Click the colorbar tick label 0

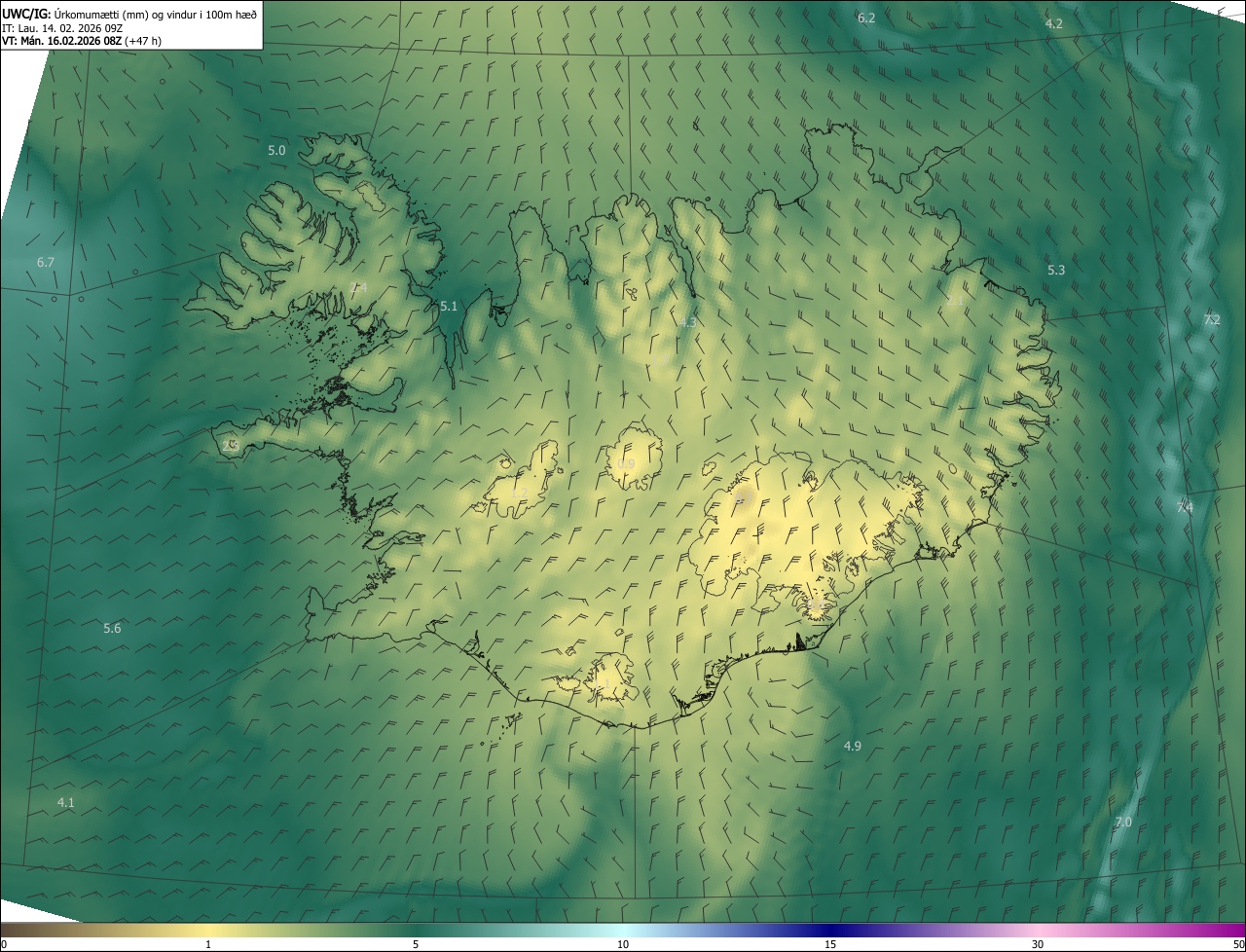4,944
